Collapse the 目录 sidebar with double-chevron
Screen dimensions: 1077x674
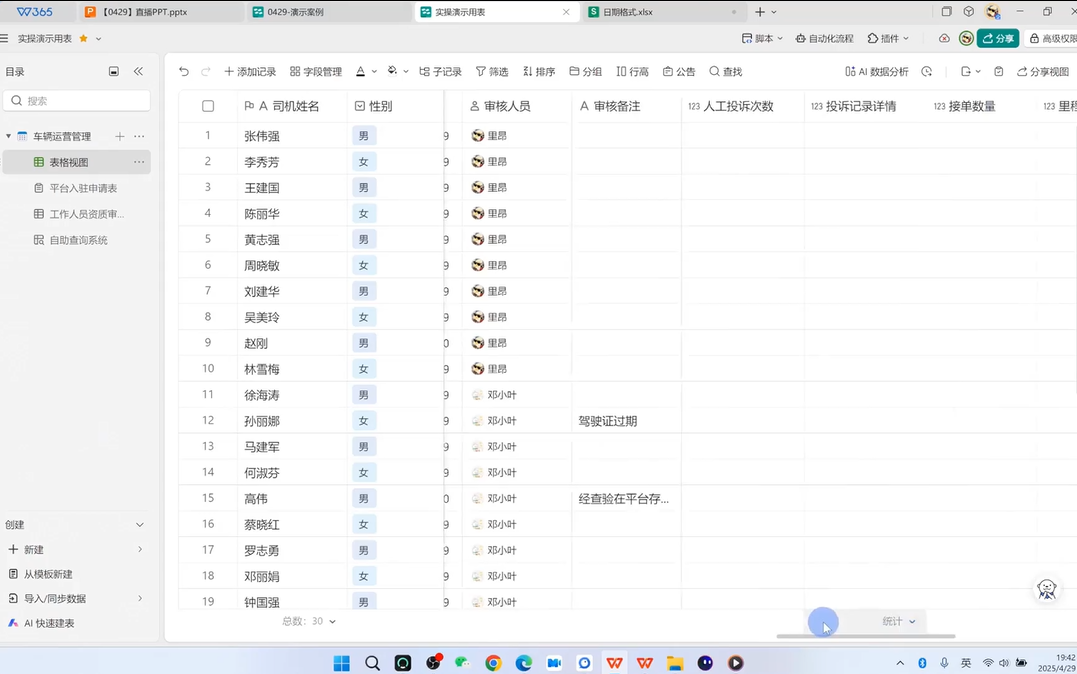138,72
